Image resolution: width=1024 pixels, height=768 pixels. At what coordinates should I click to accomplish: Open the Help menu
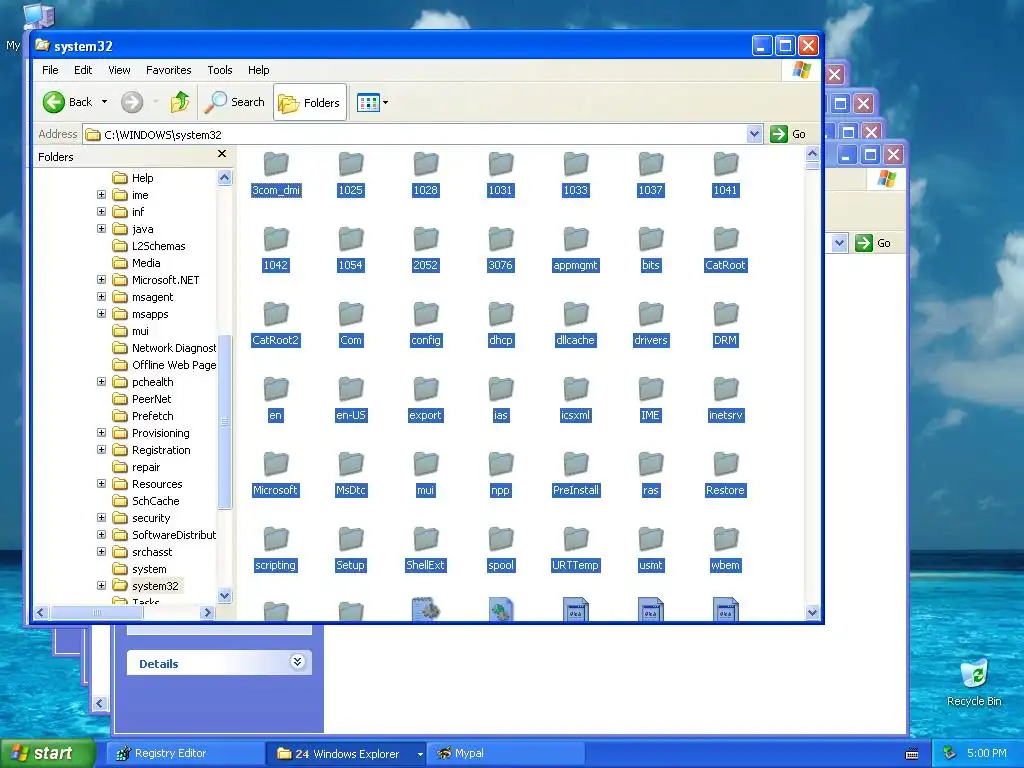point(258,70)
